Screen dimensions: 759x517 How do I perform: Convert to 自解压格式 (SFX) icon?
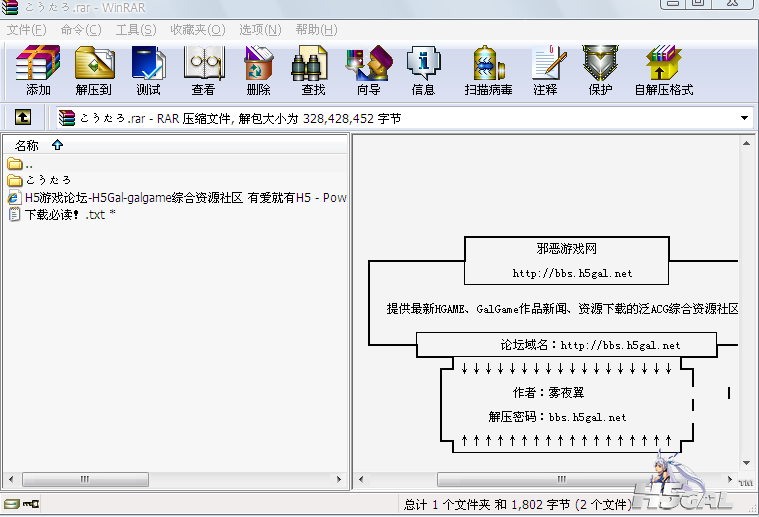(x=664, y=70)
